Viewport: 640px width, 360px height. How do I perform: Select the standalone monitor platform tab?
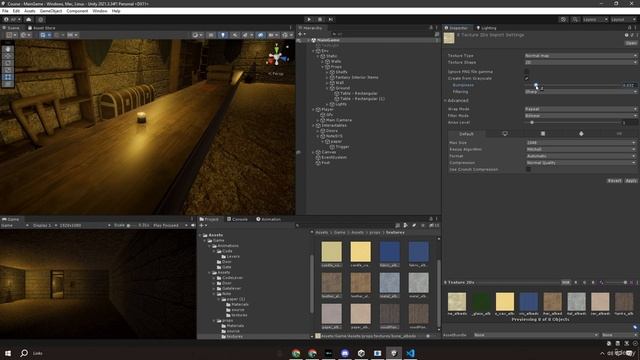point(505,133)
